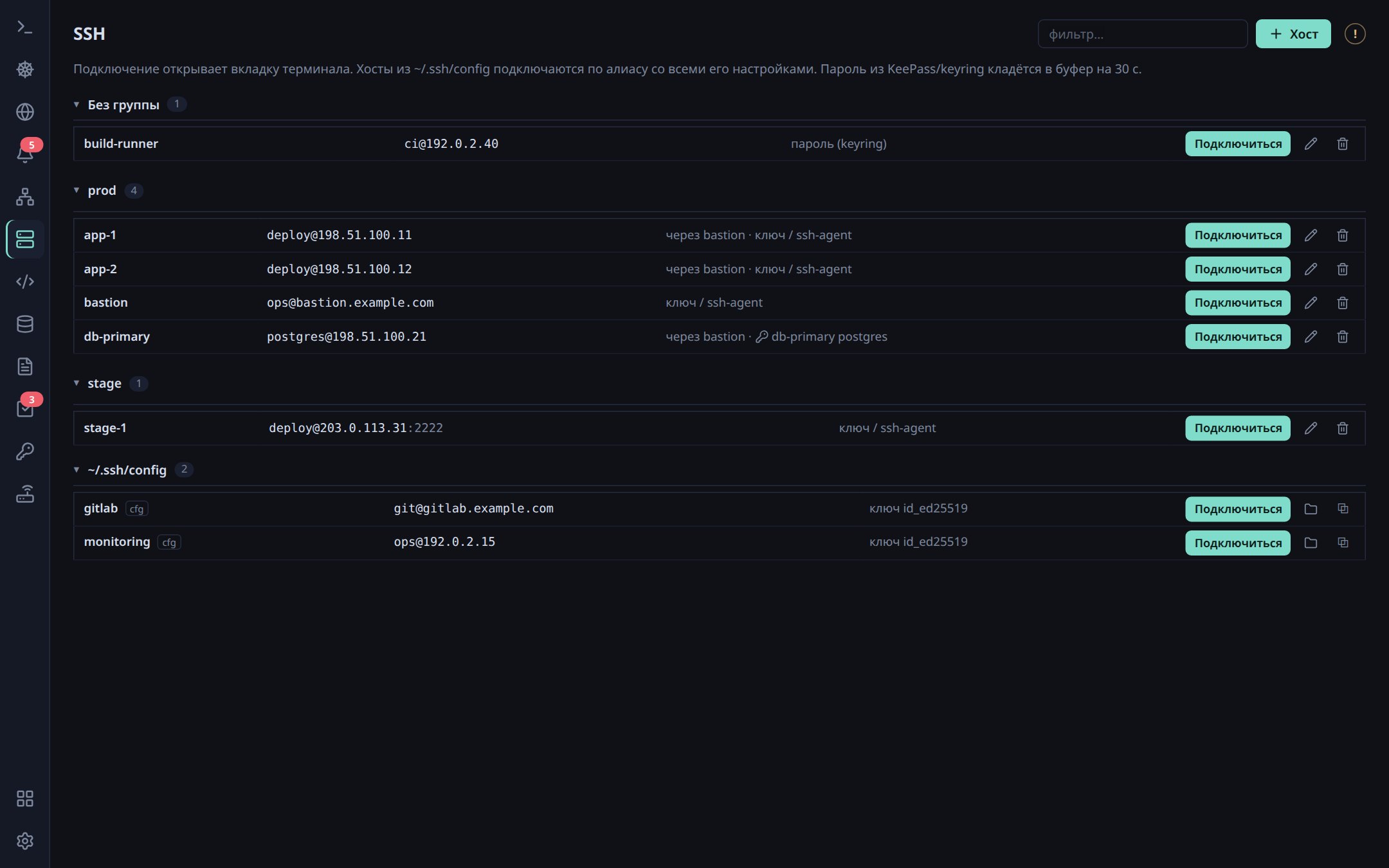Connect to bastion via Подключиться
Screen dimensions: 1389x868
1238,303
